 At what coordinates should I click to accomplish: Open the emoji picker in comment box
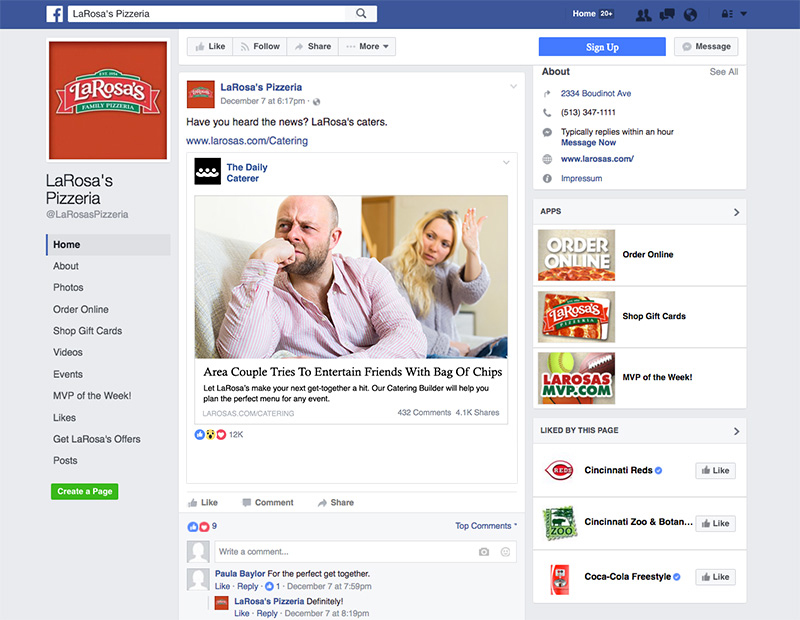505,552
